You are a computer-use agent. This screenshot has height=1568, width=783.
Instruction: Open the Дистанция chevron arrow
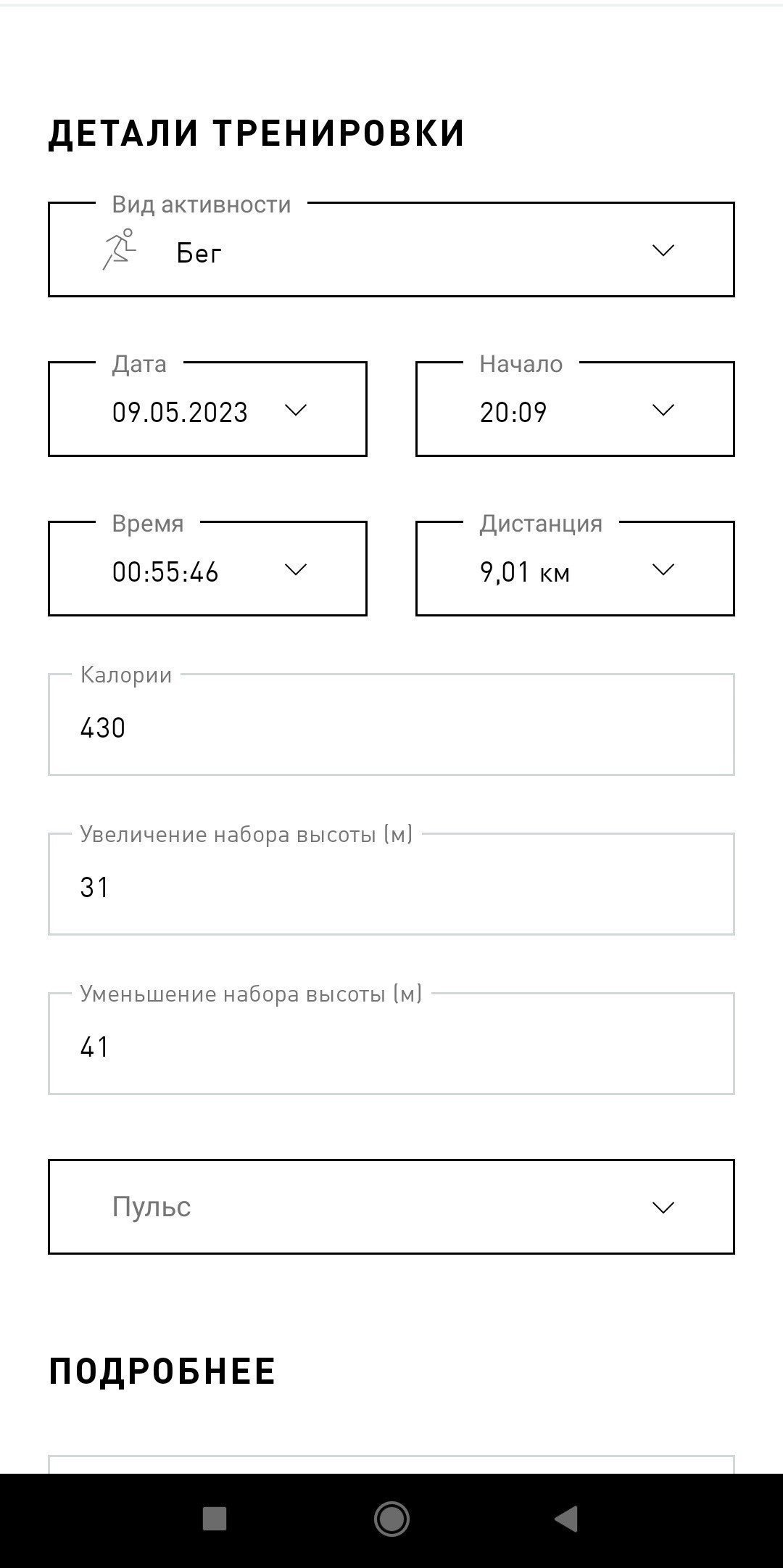[663, 569]
